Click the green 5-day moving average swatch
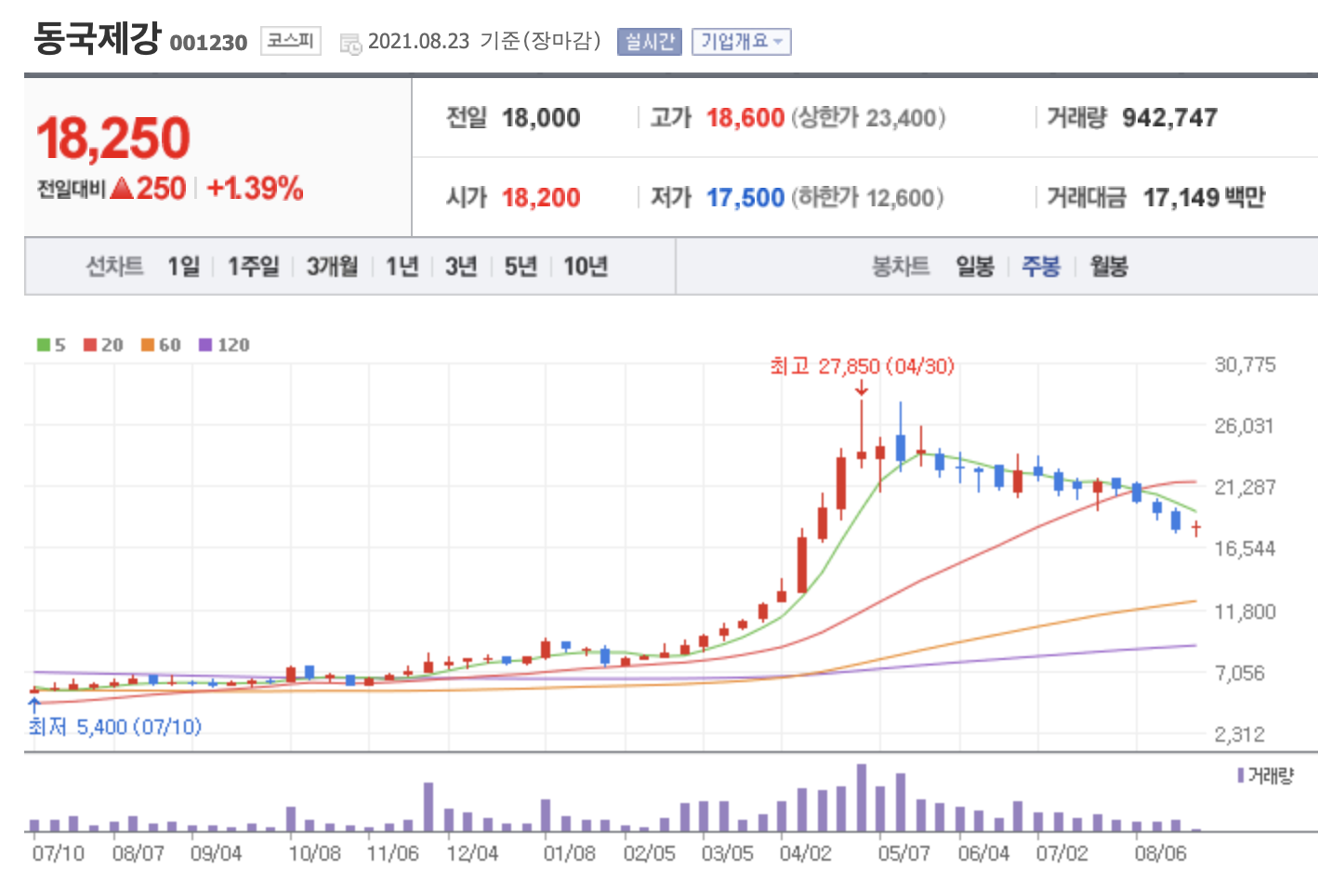Viewport: 1318px width, 896px height. click(44, 345)
